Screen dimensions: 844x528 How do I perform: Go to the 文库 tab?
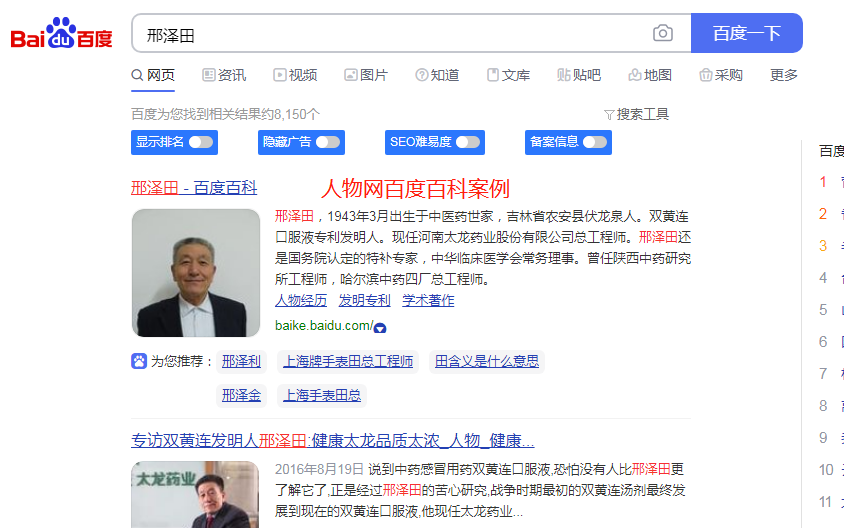[508, 75]
